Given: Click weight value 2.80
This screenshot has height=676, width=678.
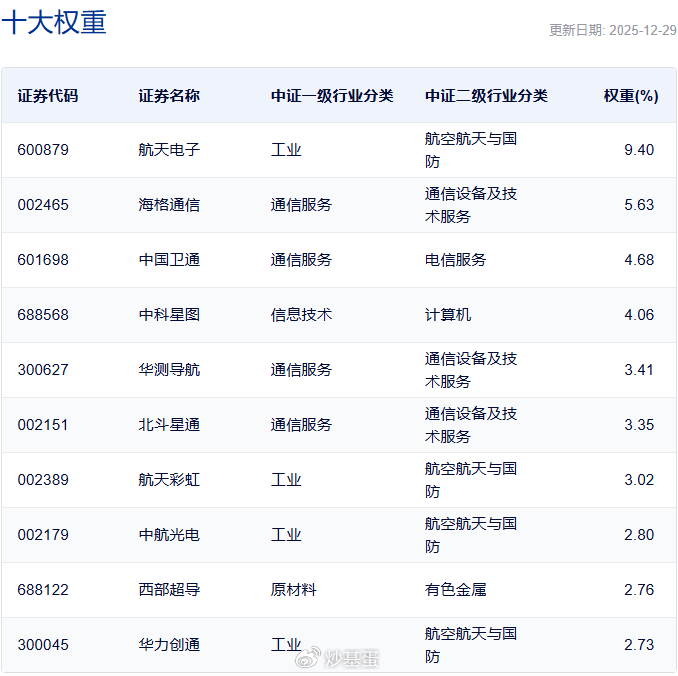Looking at the screenshot, I should click(x=639, y=535).
